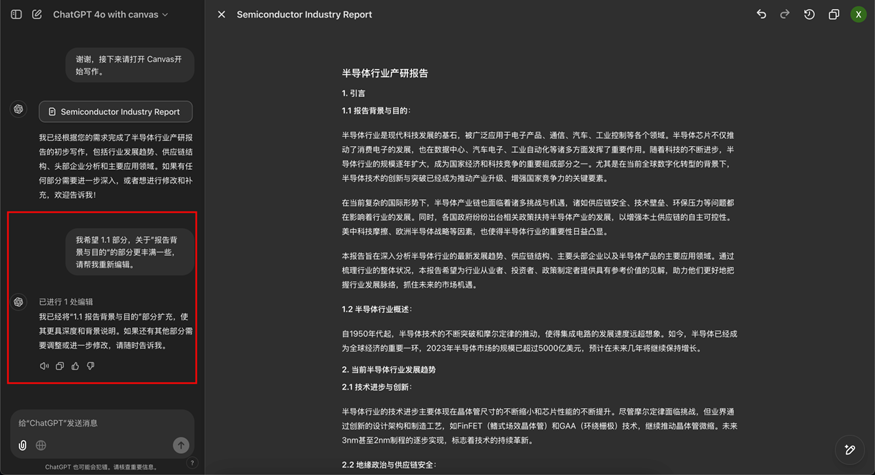Image resolution: width=875 pixels, height=475 pixels.
Task: Redo the canvas edit
Action: click(785, 15)
